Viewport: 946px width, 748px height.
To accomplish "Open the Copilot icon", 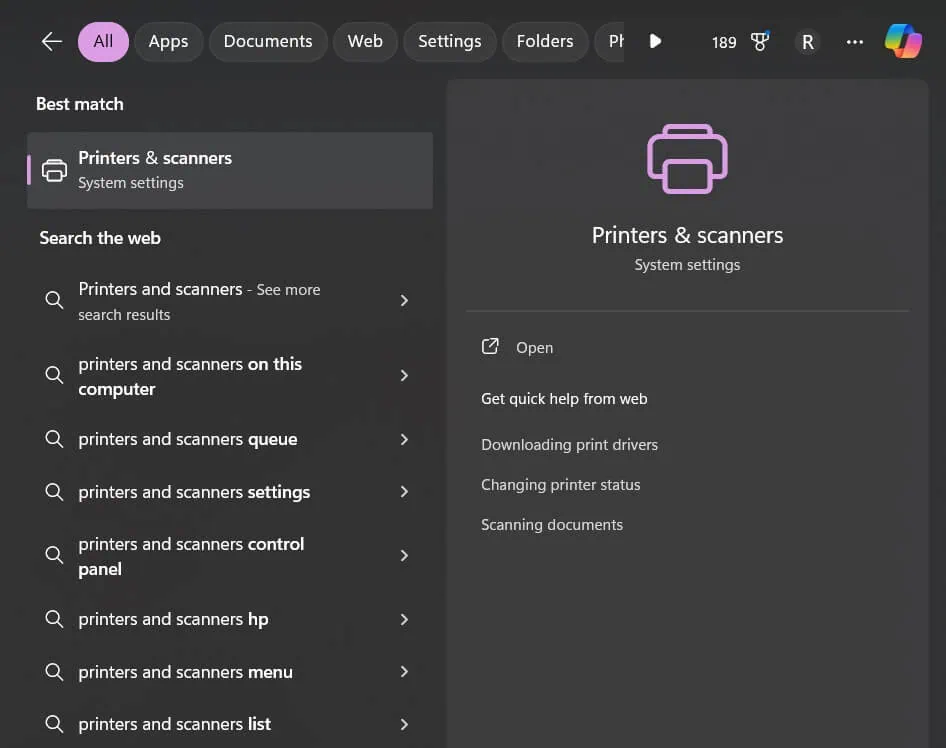I will [903, 42].
